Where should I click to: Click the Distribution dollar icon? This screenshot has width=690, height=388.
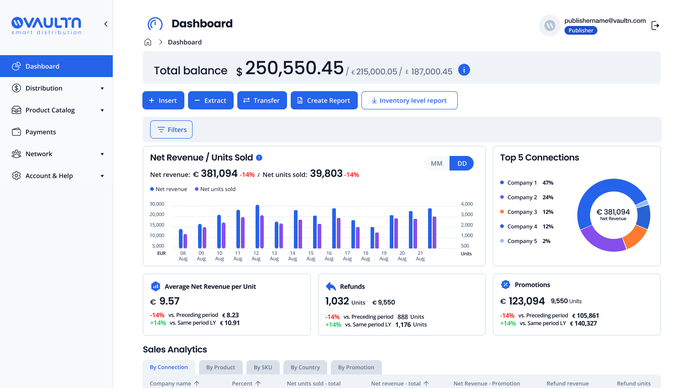point(16,88)
